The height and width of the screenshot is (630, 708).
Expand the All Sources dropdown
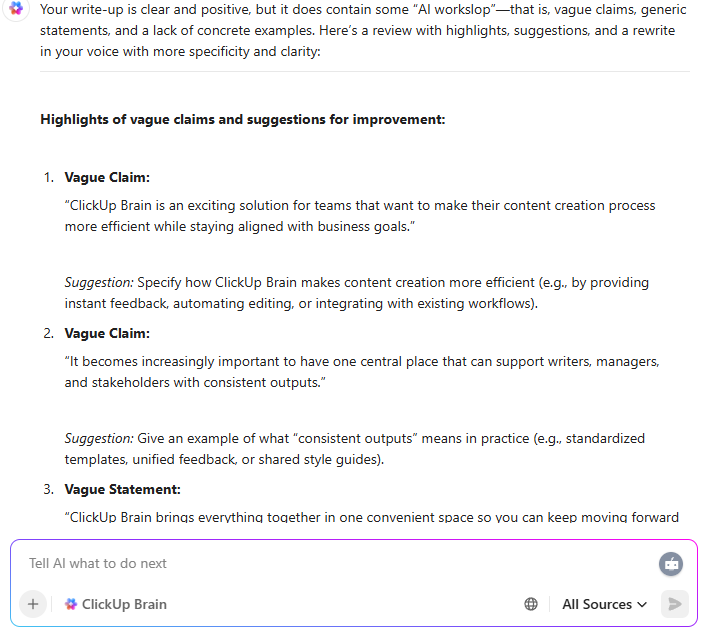point(604,604)
